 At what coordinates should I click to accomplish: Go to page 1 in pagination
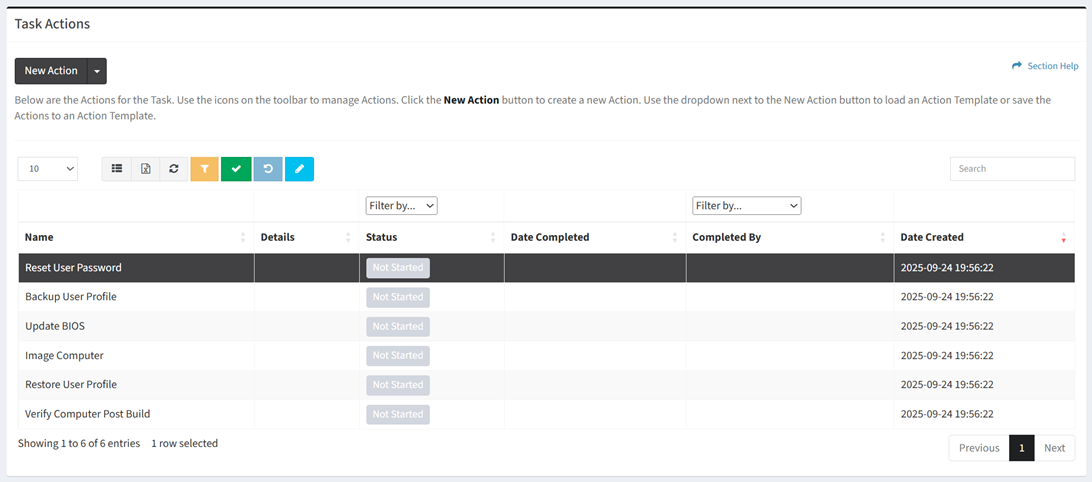(1021, 448)
